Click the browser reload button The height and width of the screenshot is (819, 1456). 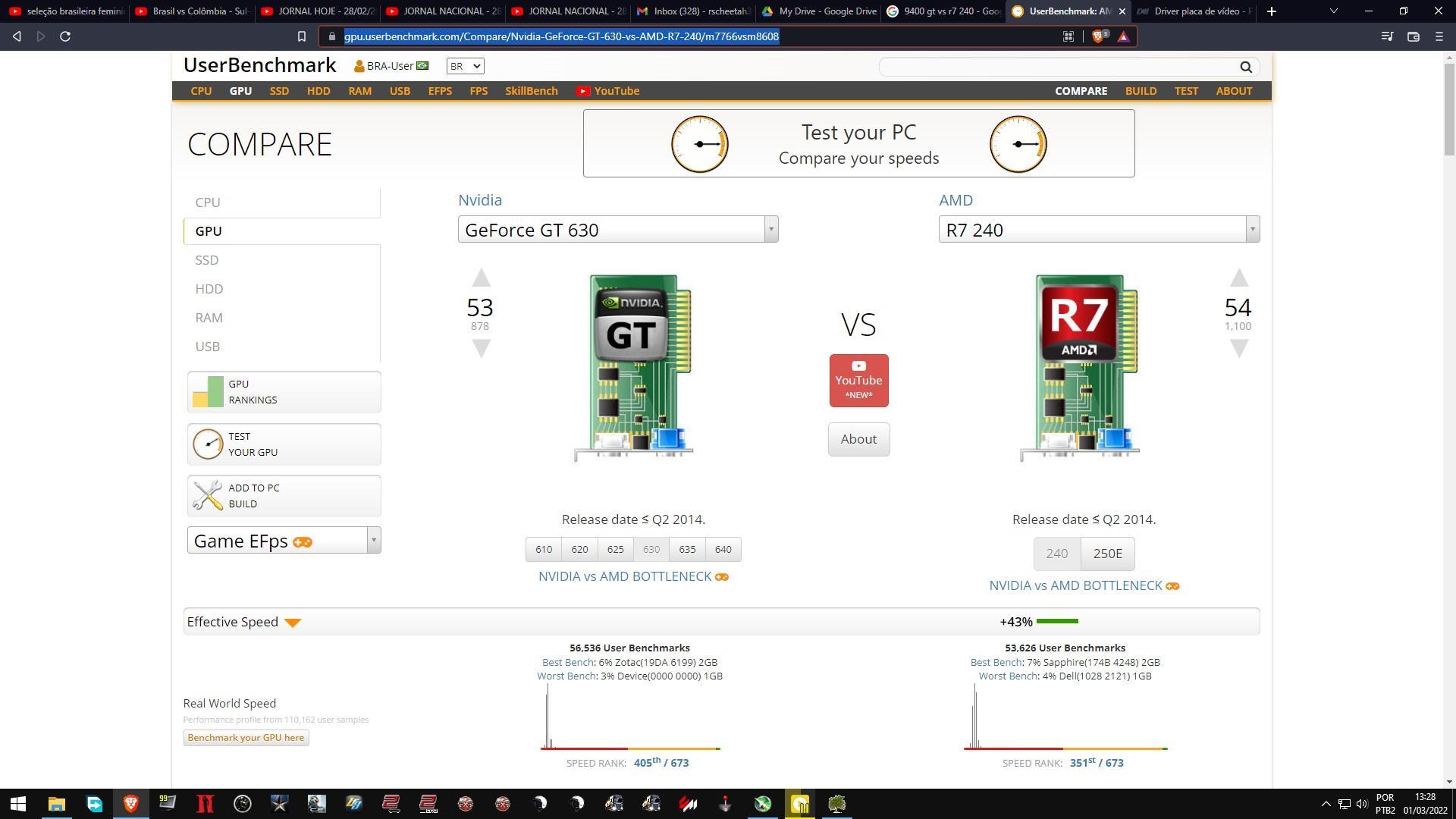click(65, 36)
